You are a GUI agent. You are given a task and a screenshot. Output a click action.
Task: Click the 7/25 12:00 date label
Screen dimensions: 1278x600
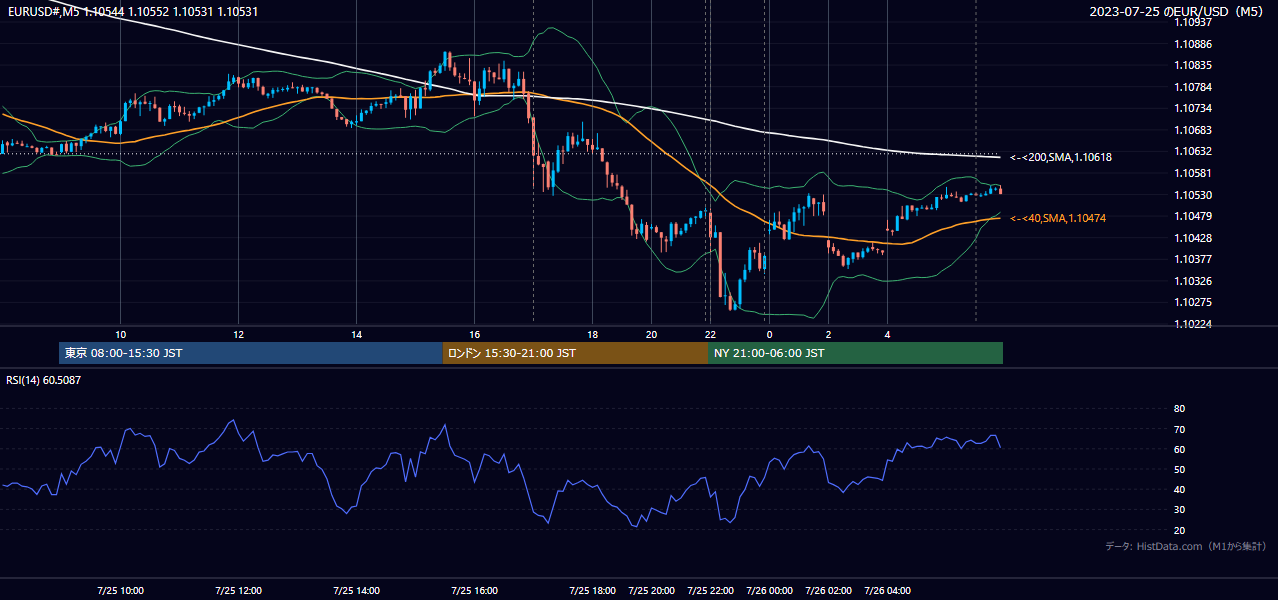coord(238,590)
